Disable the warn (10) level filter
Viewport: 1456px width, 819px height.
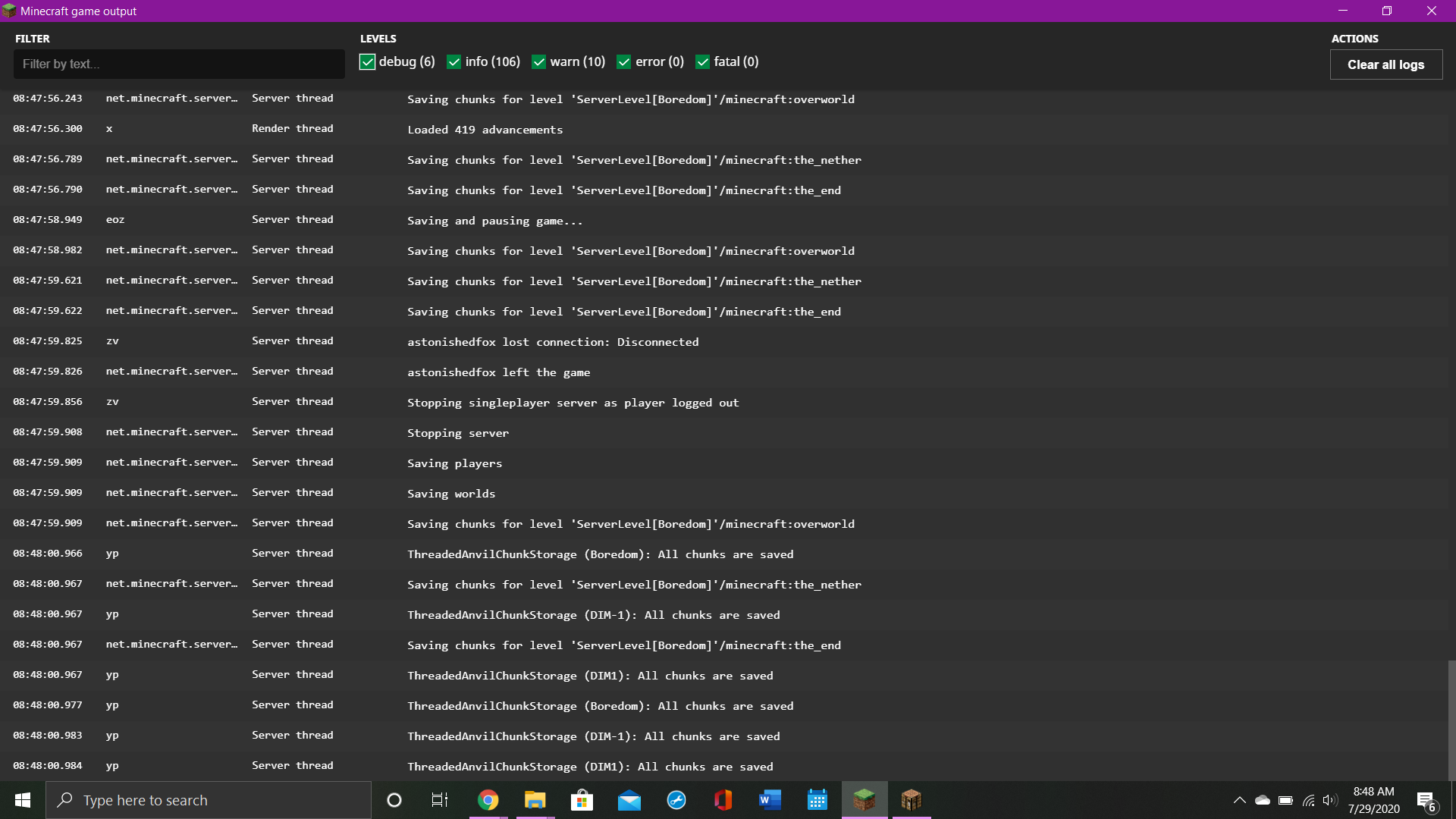point(539,62)
